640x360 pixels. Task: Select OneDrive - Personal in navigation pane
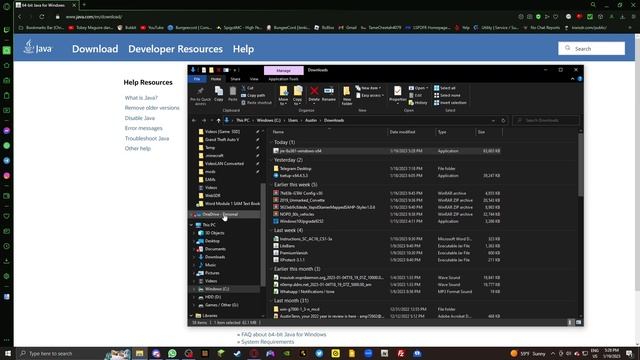click(x=220, y=214)
